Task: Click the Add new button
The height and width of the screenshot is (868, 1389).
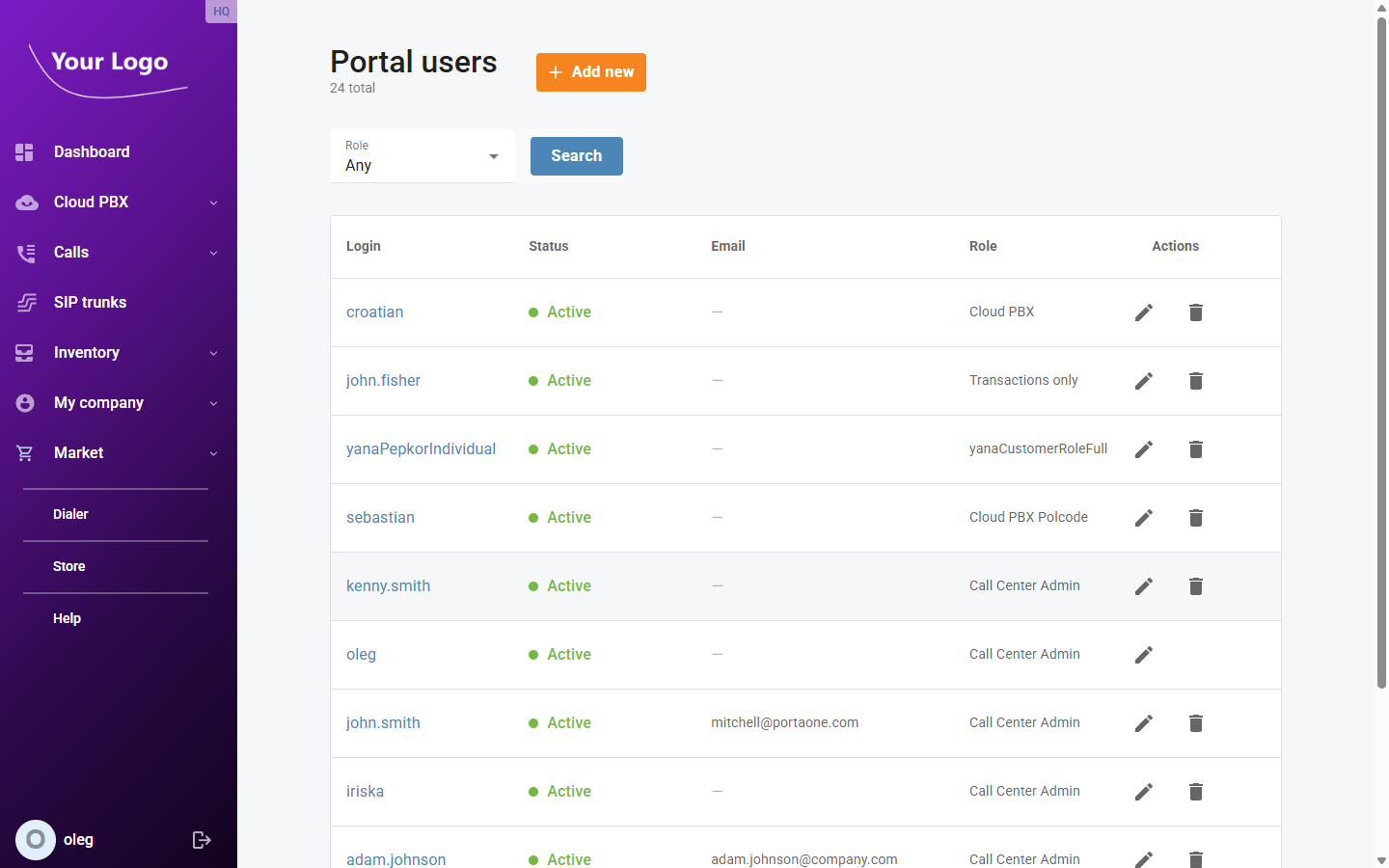Action: (590, 71)
